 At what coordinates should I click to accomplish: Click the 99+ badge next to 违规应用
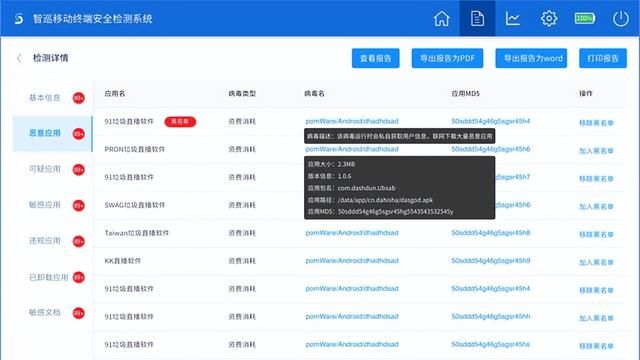coord(78,242)
